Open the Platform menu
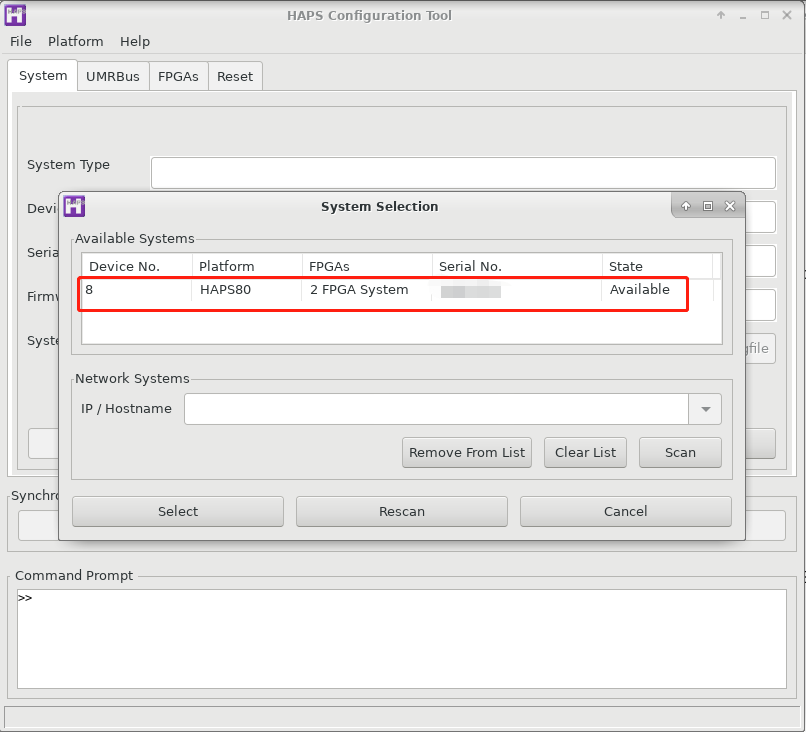This screenshot has height=732, width=806. point(76,41)
